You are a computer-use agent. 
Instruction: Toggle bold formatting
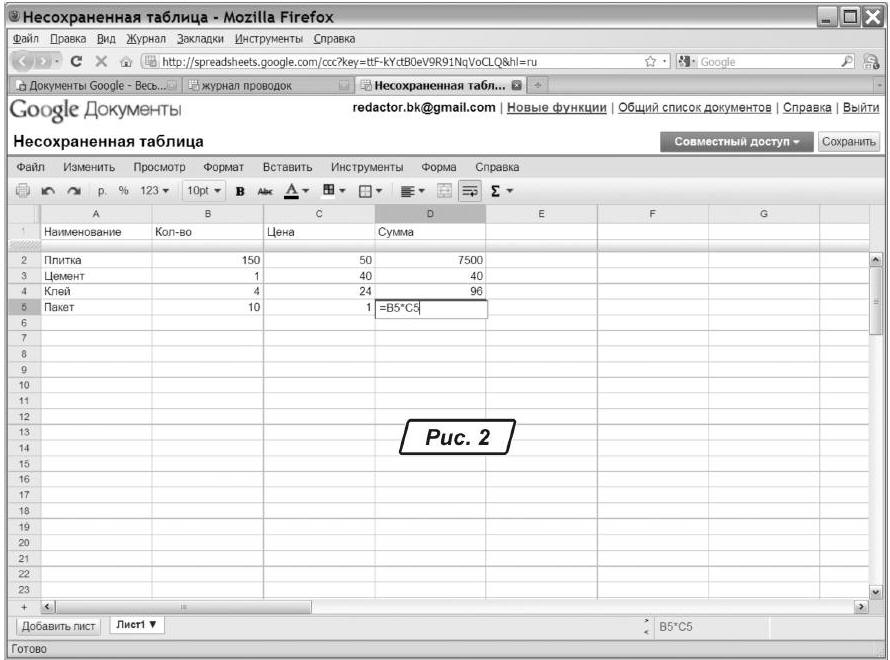pos(241,190)
